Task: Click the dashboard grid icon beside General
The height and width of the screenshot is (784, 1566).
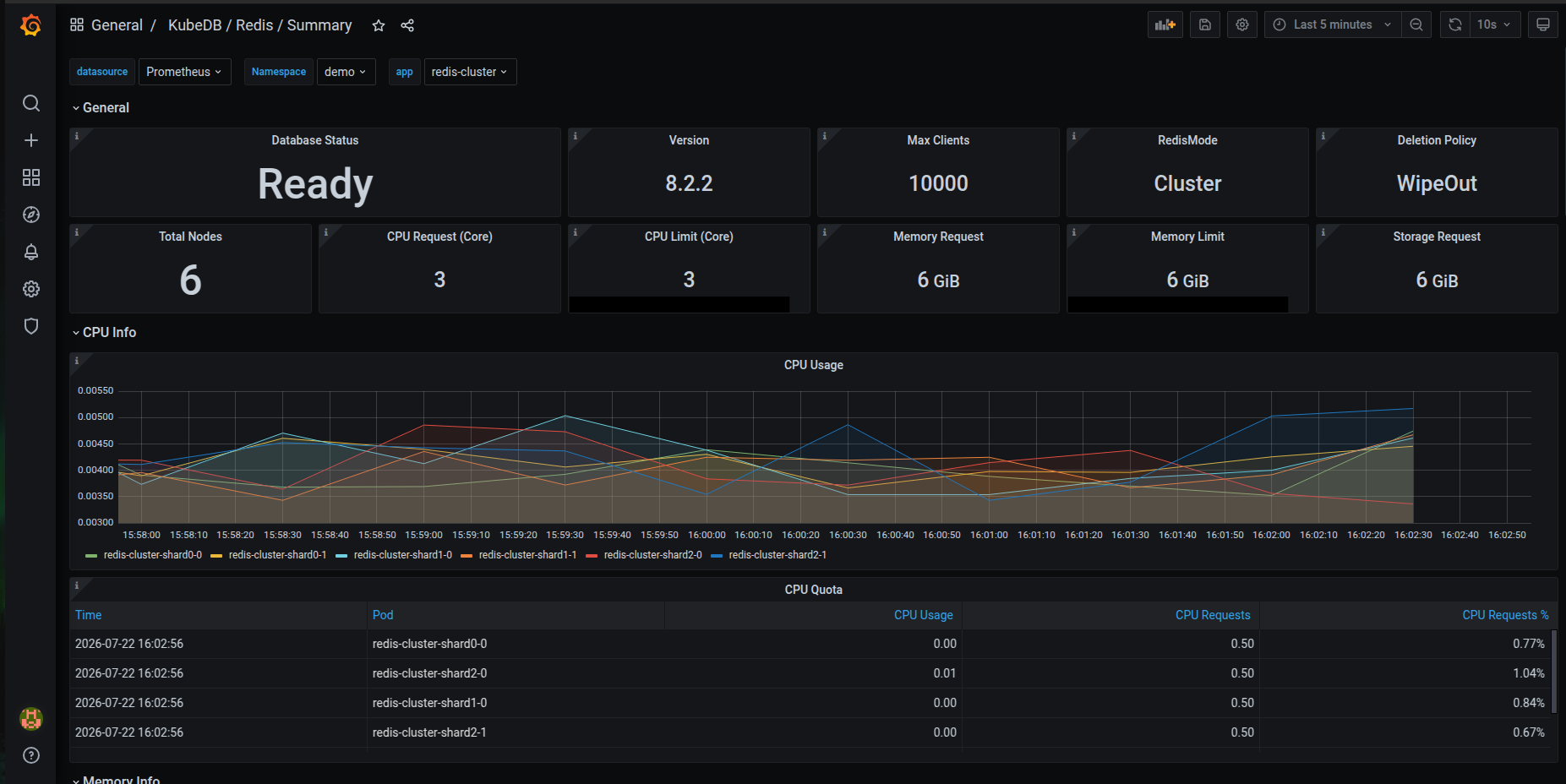Action: click(77, 24)
